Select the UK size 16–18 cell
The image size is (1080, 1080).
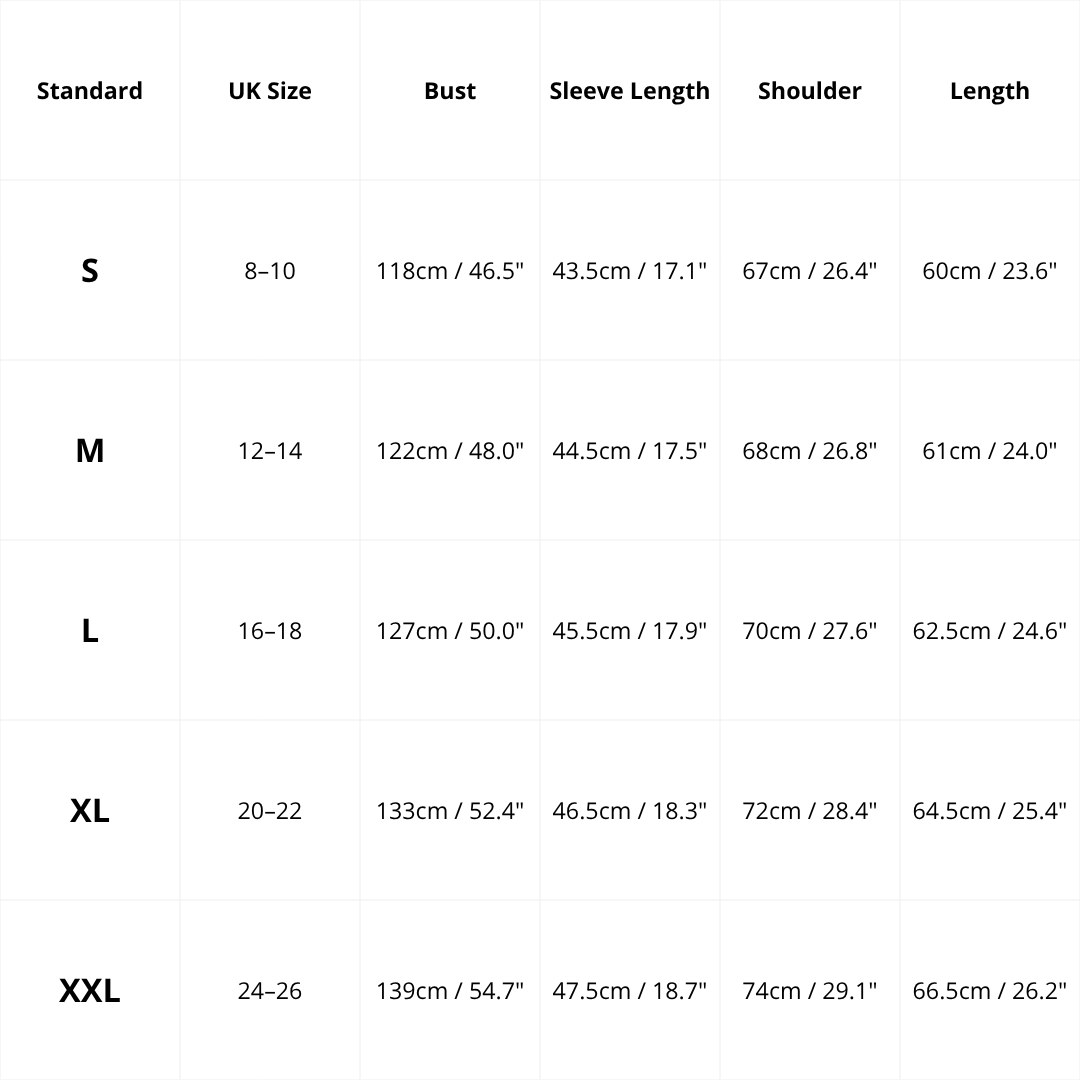point(270,631)
